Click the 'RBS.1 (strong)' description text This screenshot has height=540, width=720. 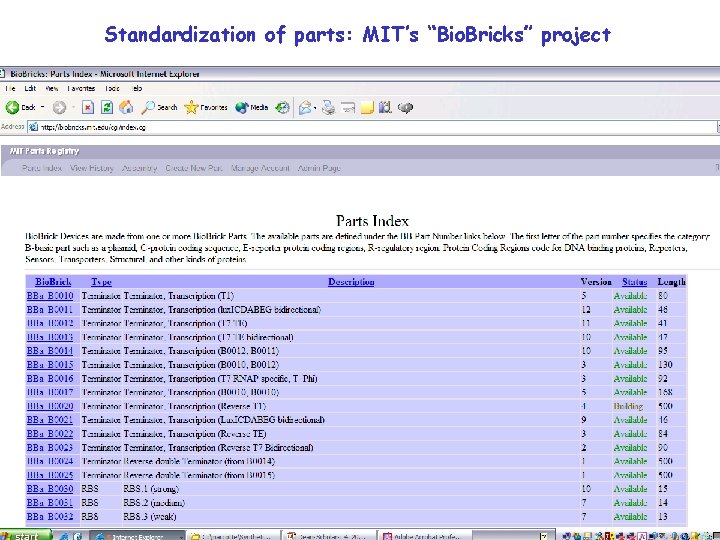151,489
